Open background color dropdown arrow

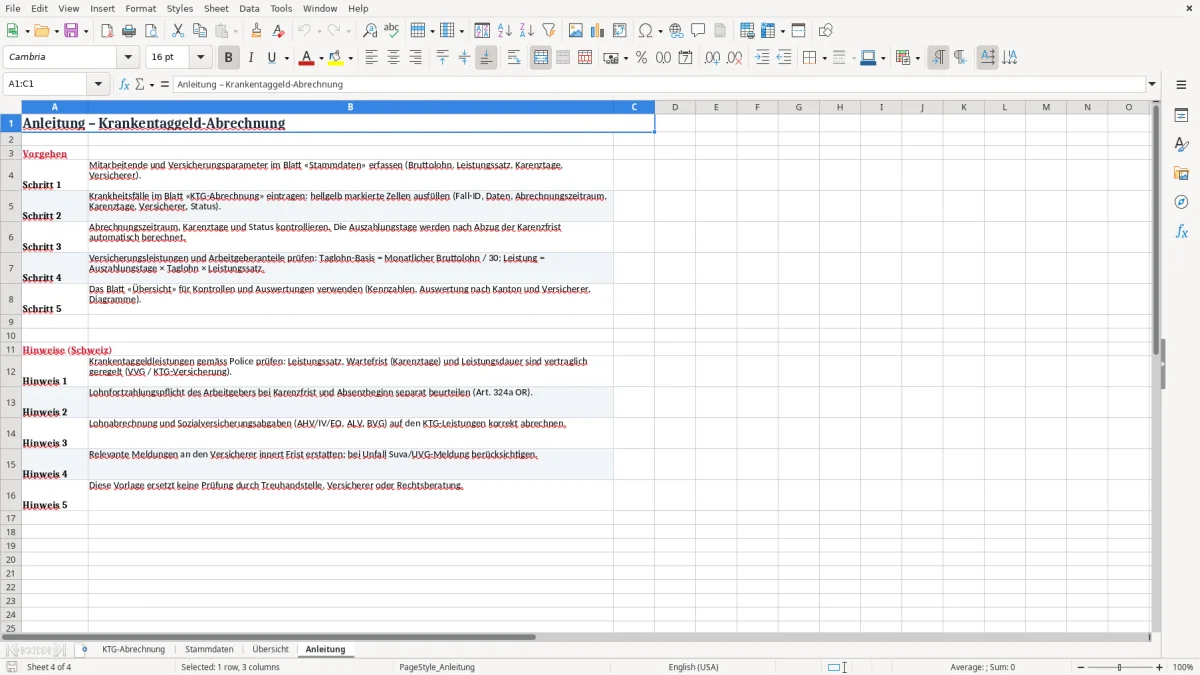(x=350, y=58)
